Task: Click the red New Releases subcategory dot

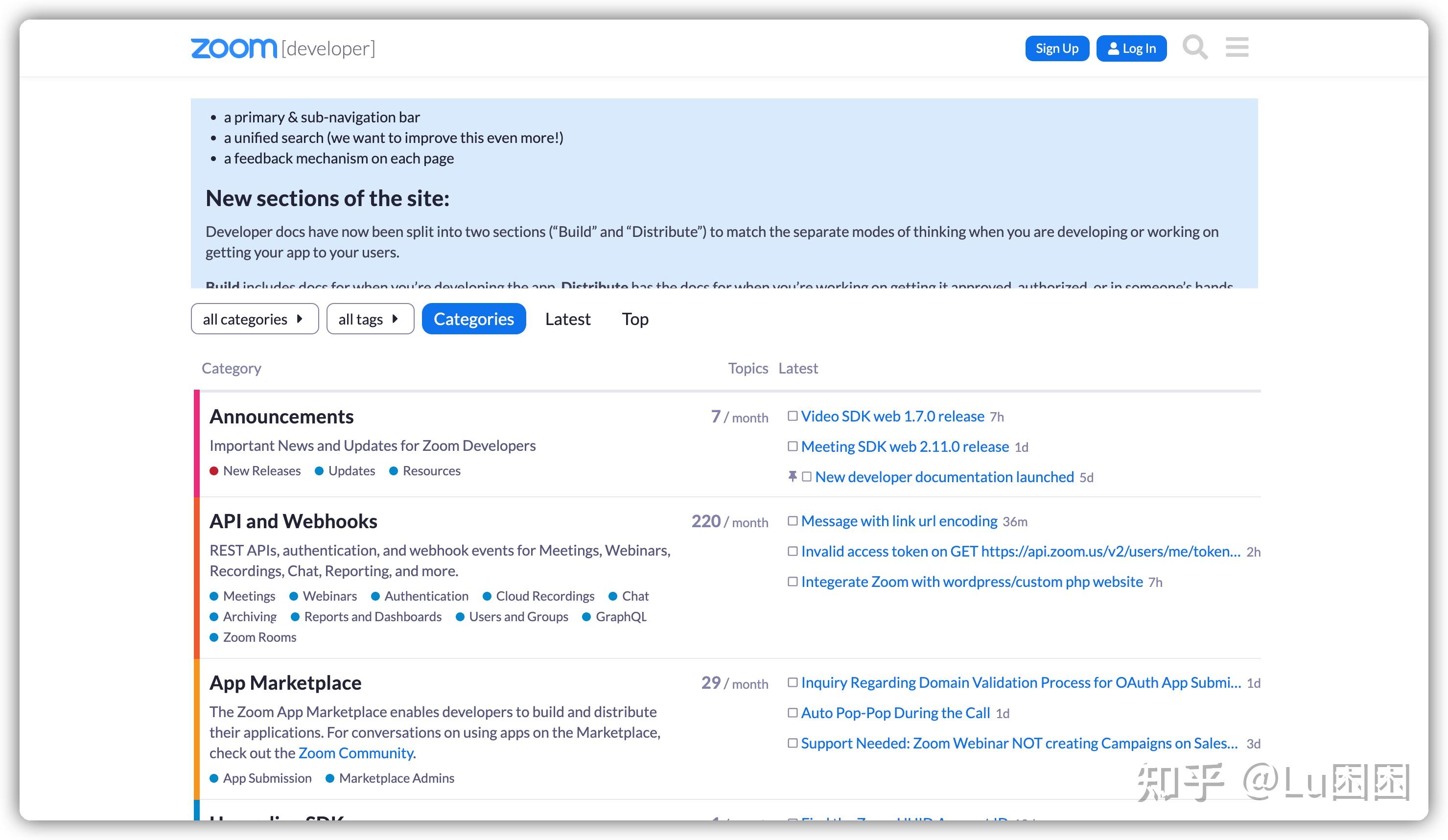Action: (x=214, y=471)
